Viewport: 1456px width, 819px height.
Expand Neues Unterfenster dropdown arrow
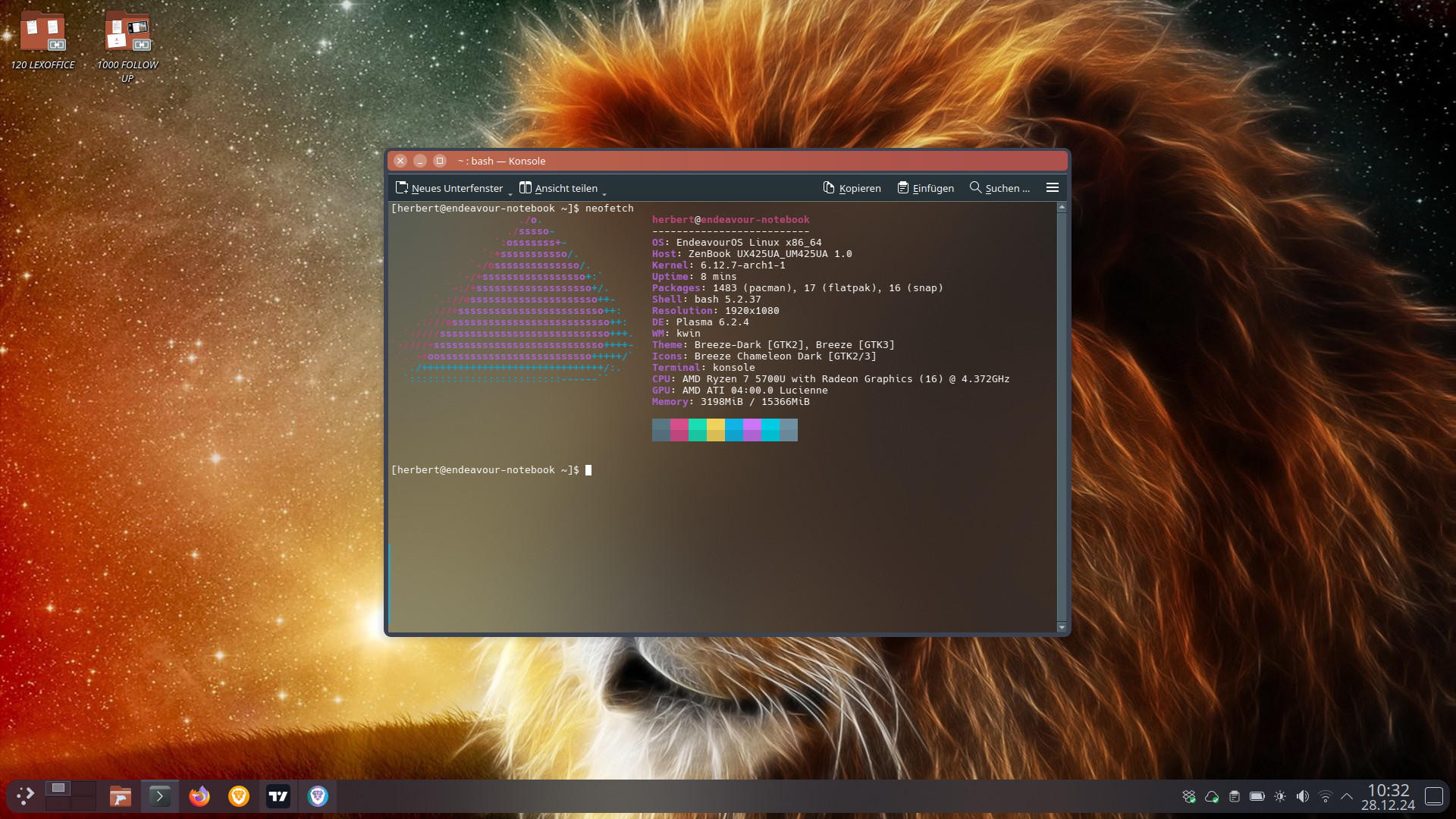click(x=510, y=194)
